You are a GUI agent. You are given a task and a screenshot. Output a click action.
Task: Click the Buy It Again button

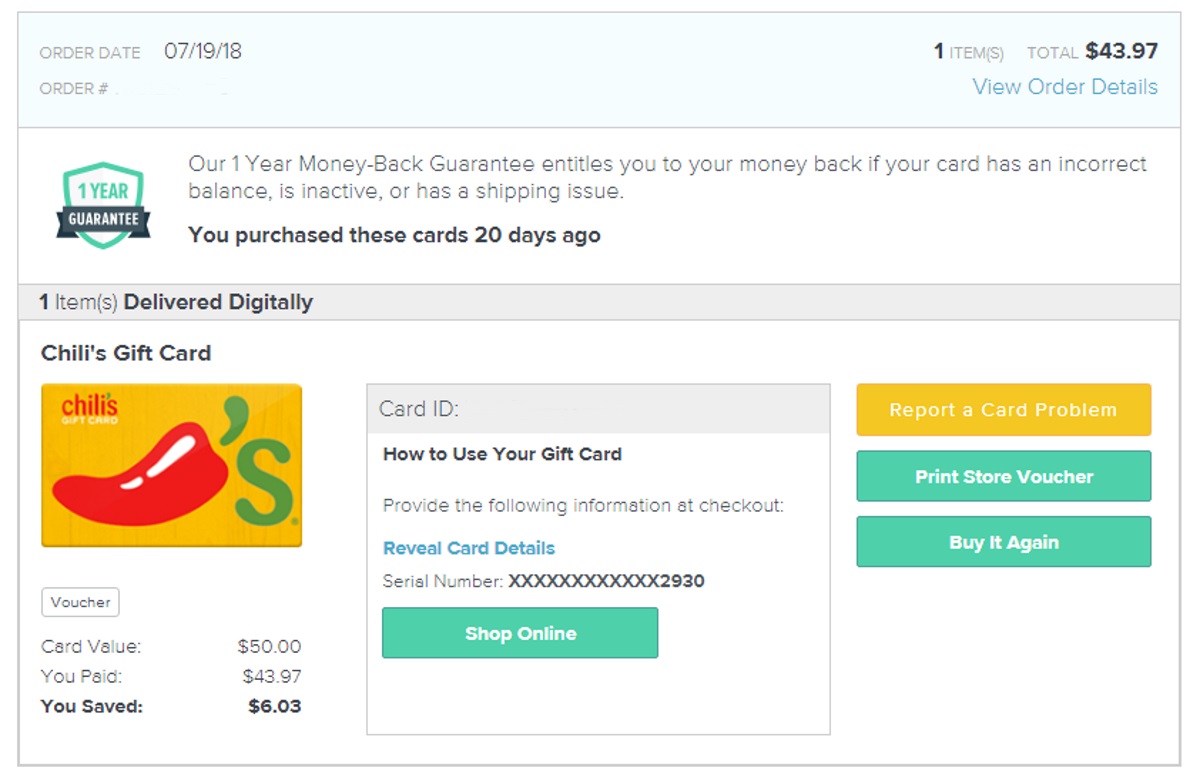pos(1003,542)
